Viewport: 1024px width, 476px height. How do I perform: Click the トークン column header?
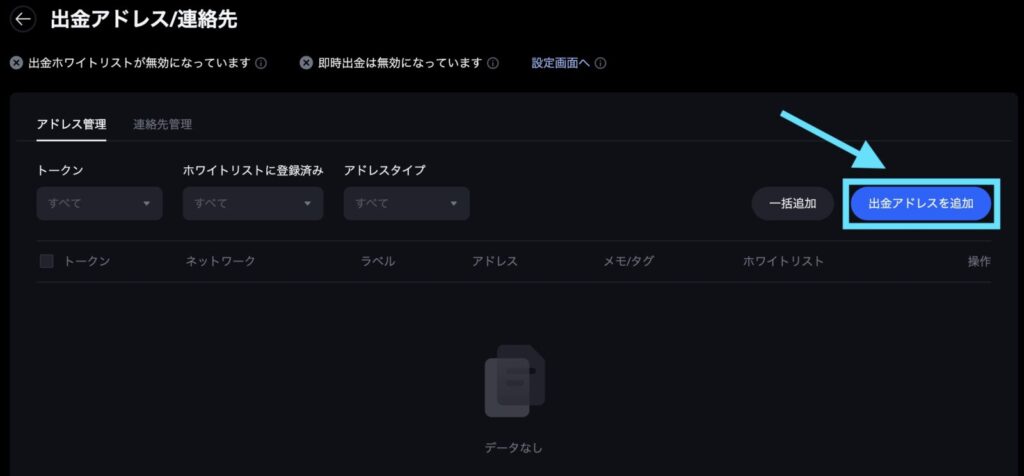tap(87, 261)
